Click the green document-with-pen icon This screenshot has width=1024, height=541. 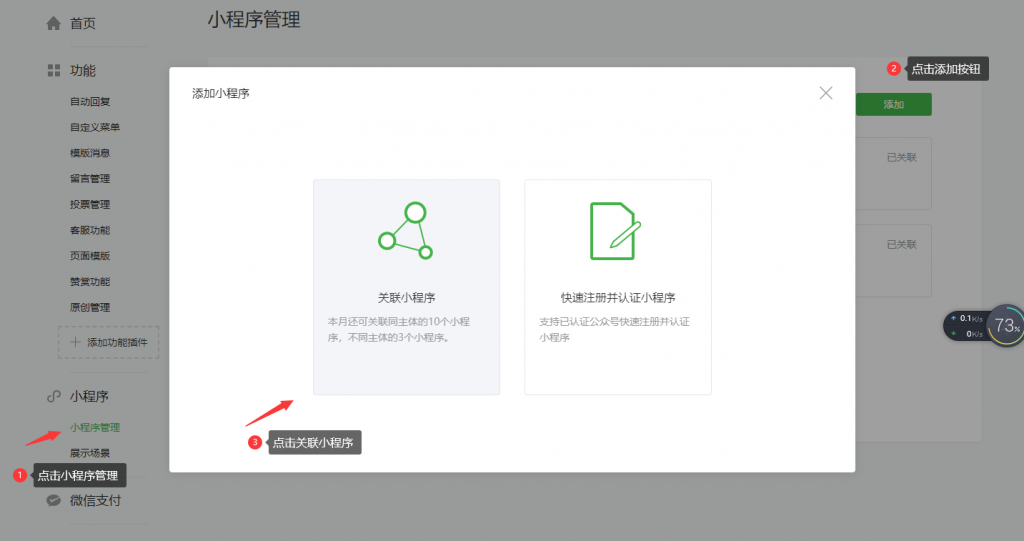pyautogui.click(x=615, y=231)
